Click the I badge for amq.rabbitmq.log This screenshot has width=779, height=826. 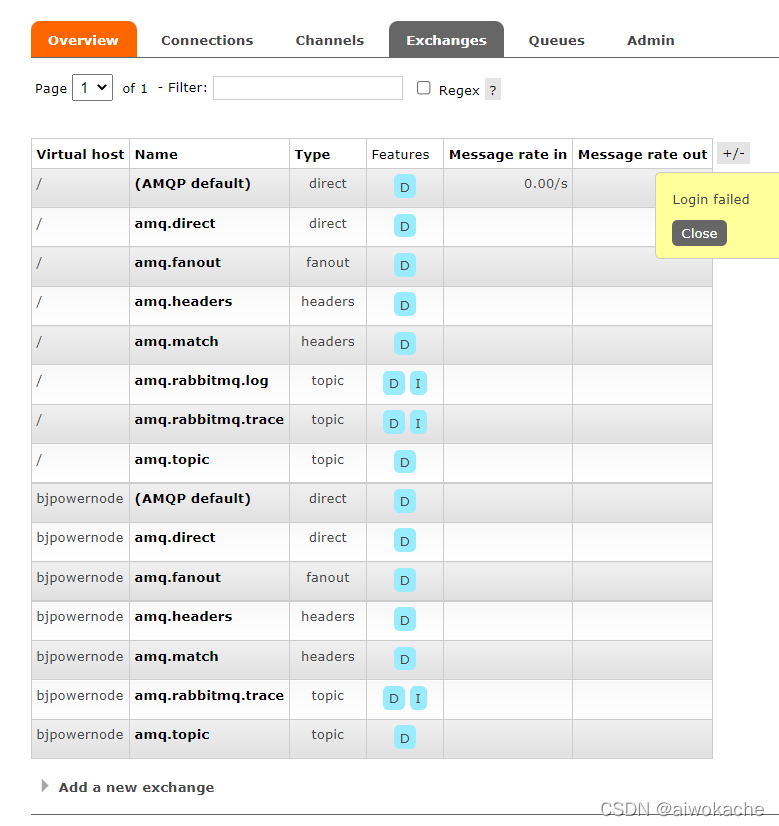tap(418, 383)
